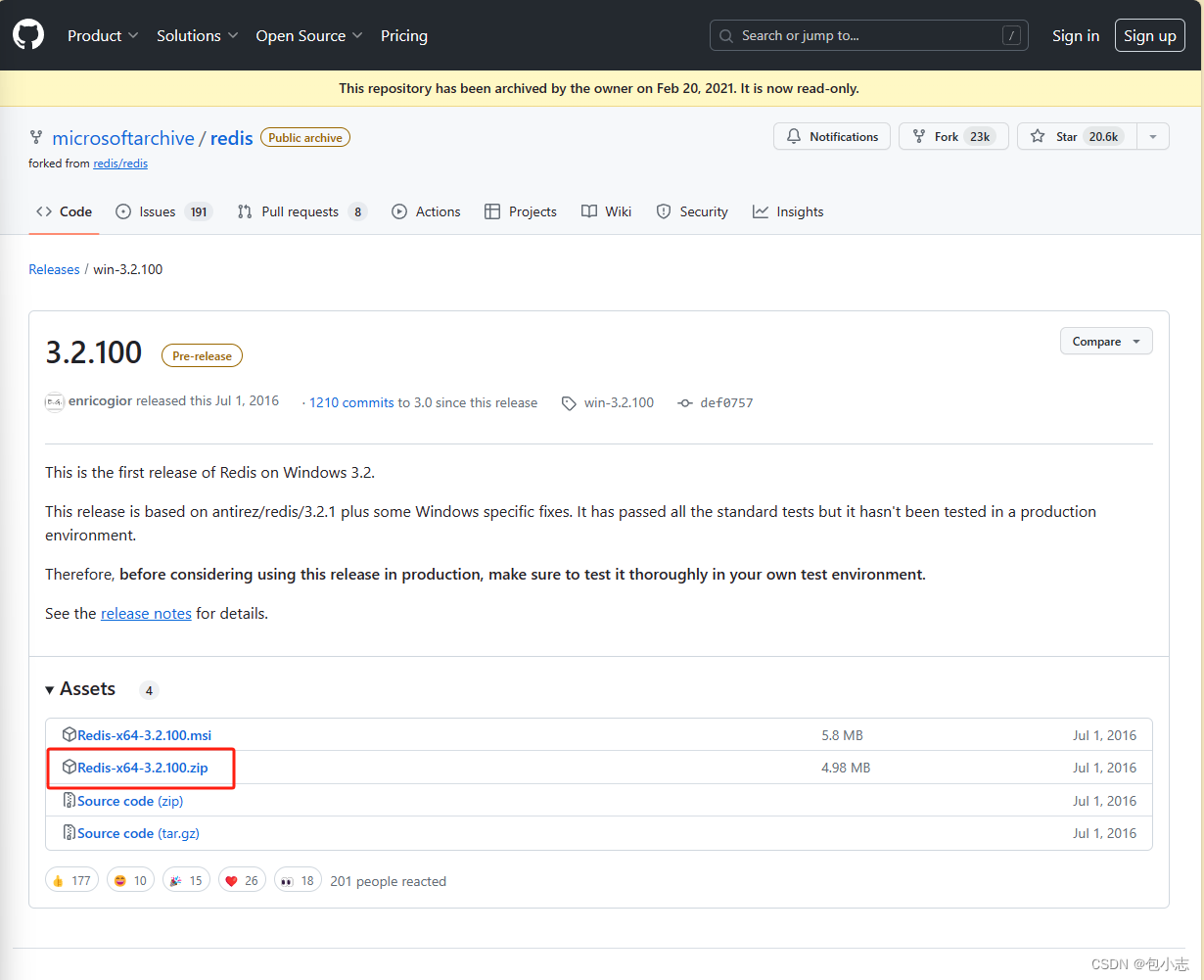Viewport: 1204px width, 980px height.
Task: Open the enricogior author link
Action: click(101, 401)
